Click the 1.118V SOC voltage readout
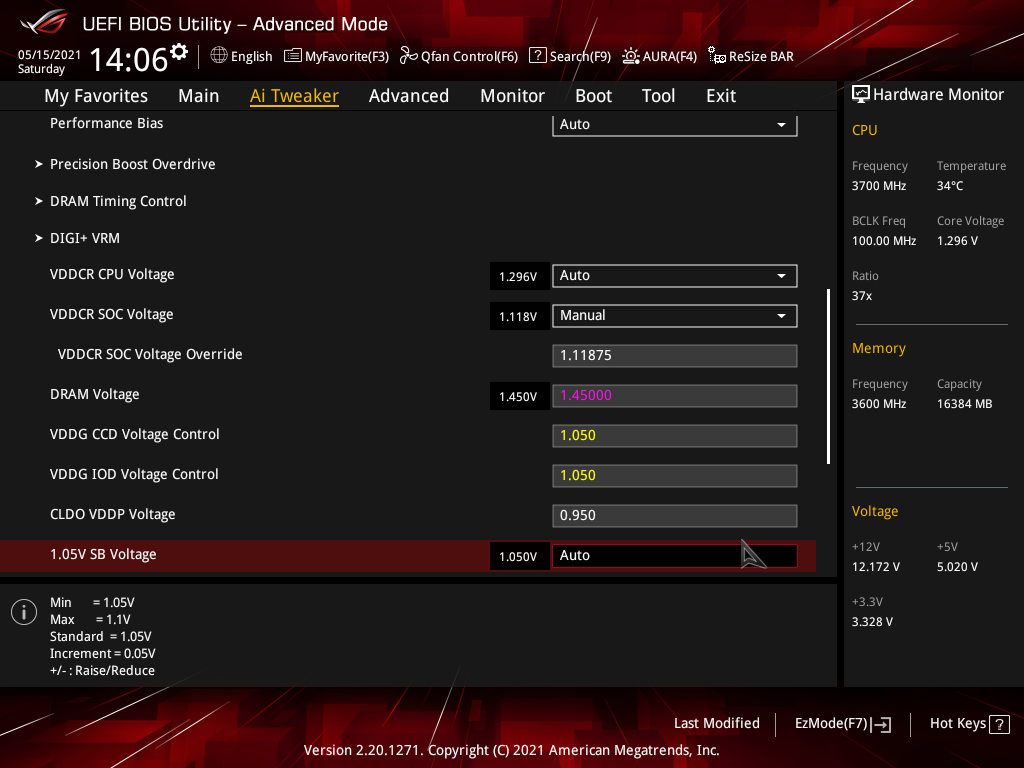Image resolution: width=1024 pixels, height=768 pixels. click(519, 317)
